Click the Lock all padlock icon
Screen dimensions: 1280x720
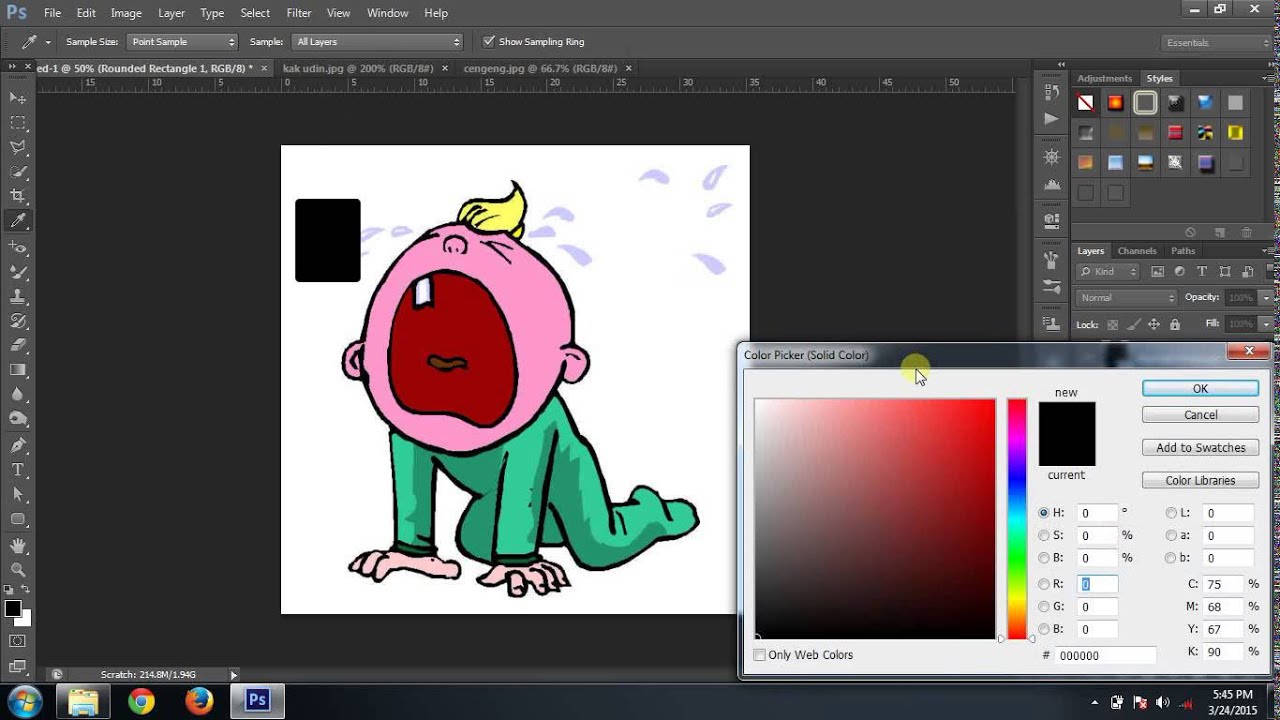[1175, 324]
